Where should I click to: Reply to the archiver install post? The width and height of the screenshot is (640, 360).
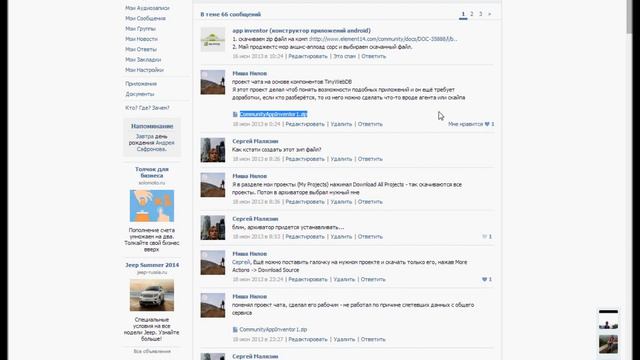370,237
